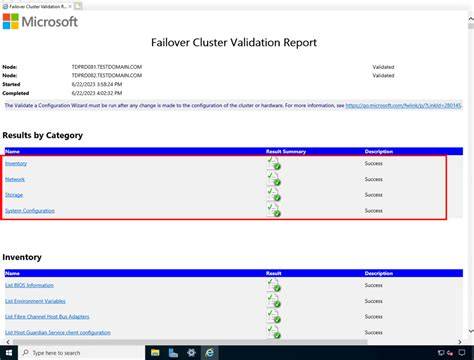474x360 pixels.
Task: Click the success icon in the Storage row
Action: (274, 194)
